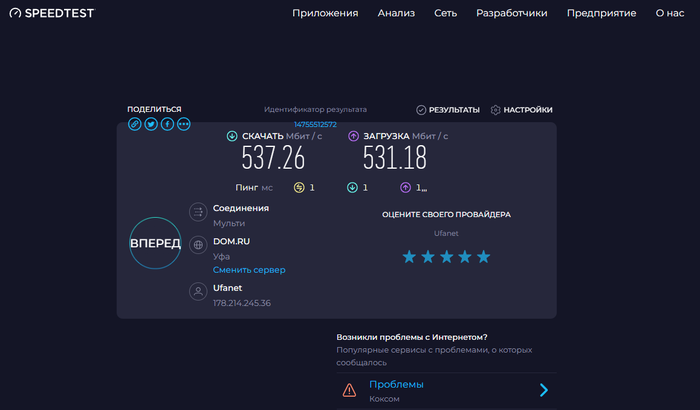The image size is (700, 410).
Task: Open the О нас menu
Action: click(x=670, y=13)
